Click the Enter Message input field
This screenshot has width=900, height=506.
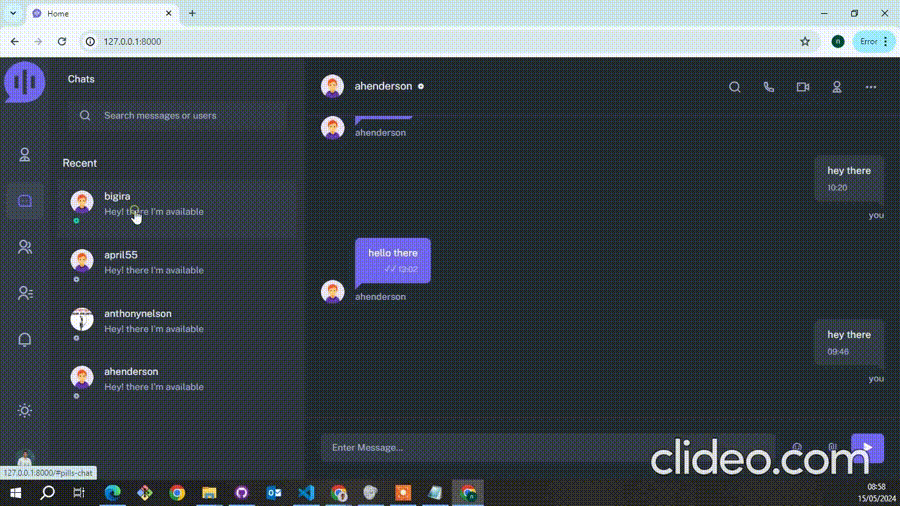[545, 448]
